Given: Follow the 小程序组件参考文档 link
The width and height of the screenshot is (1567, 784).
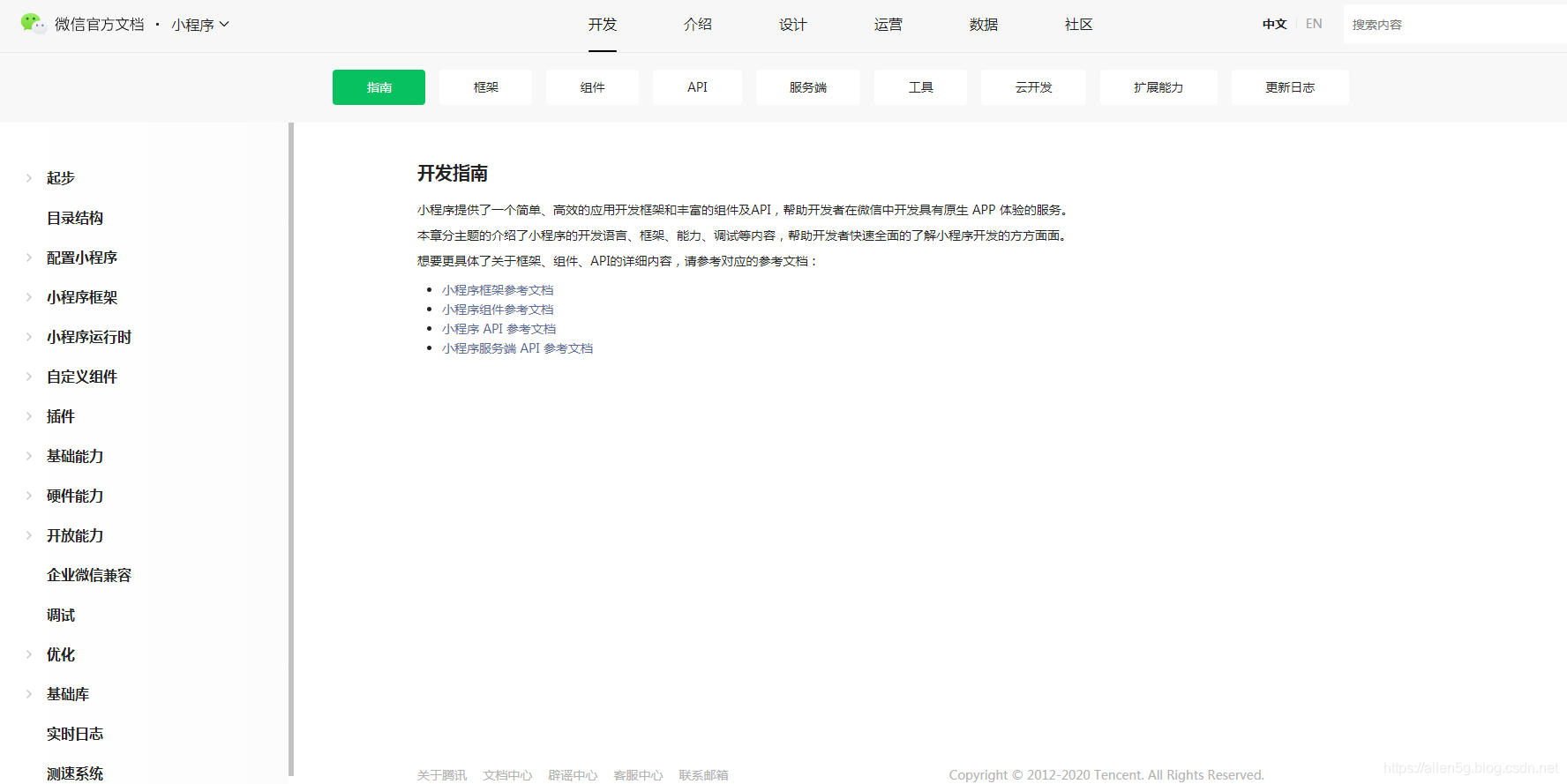Looking at the screenshot, I should click(498, 310).
